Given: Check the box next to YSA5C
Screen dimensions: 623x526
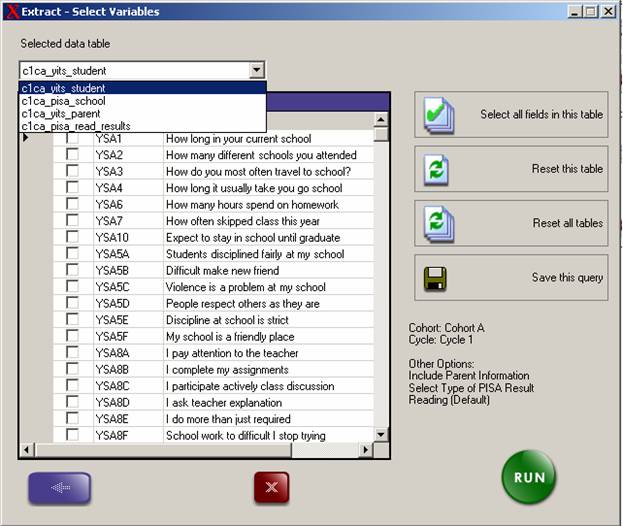Looking at the screenshot, I should 72,287.
